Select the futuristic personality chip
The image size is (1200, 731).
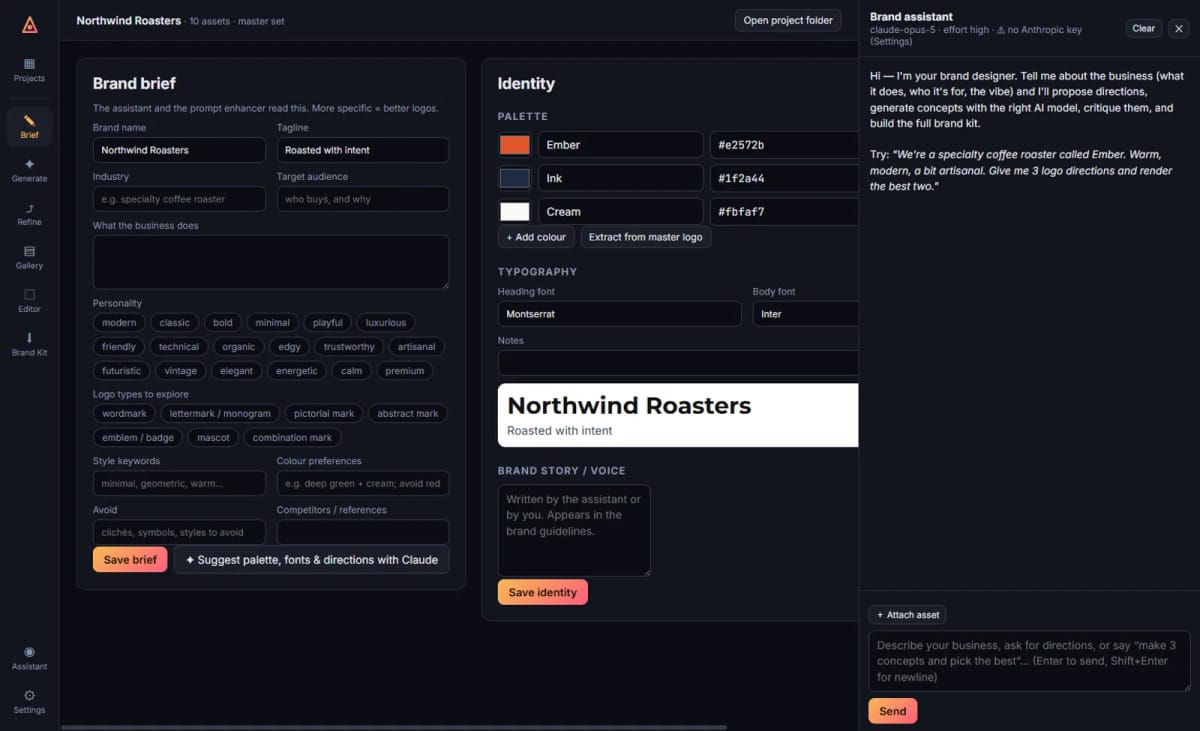pyautogui.click(x=122, y=371)
